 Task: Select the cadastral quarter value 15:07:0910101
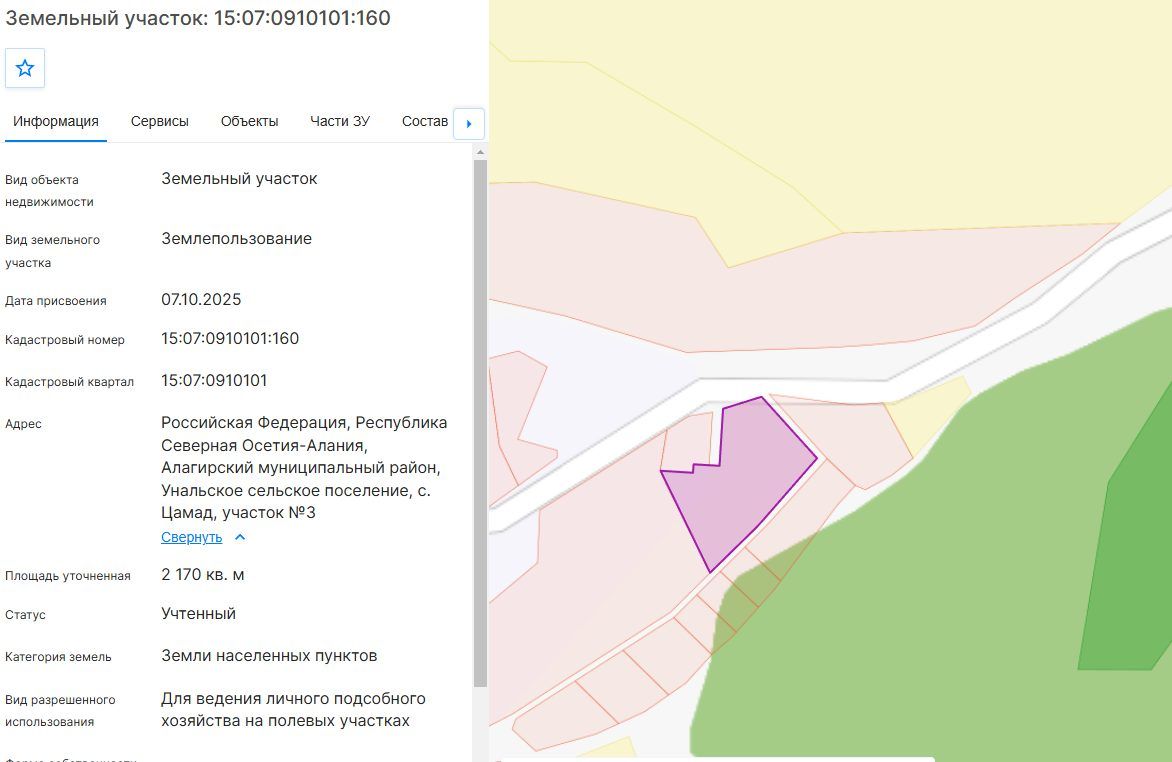tap(214, 380)
